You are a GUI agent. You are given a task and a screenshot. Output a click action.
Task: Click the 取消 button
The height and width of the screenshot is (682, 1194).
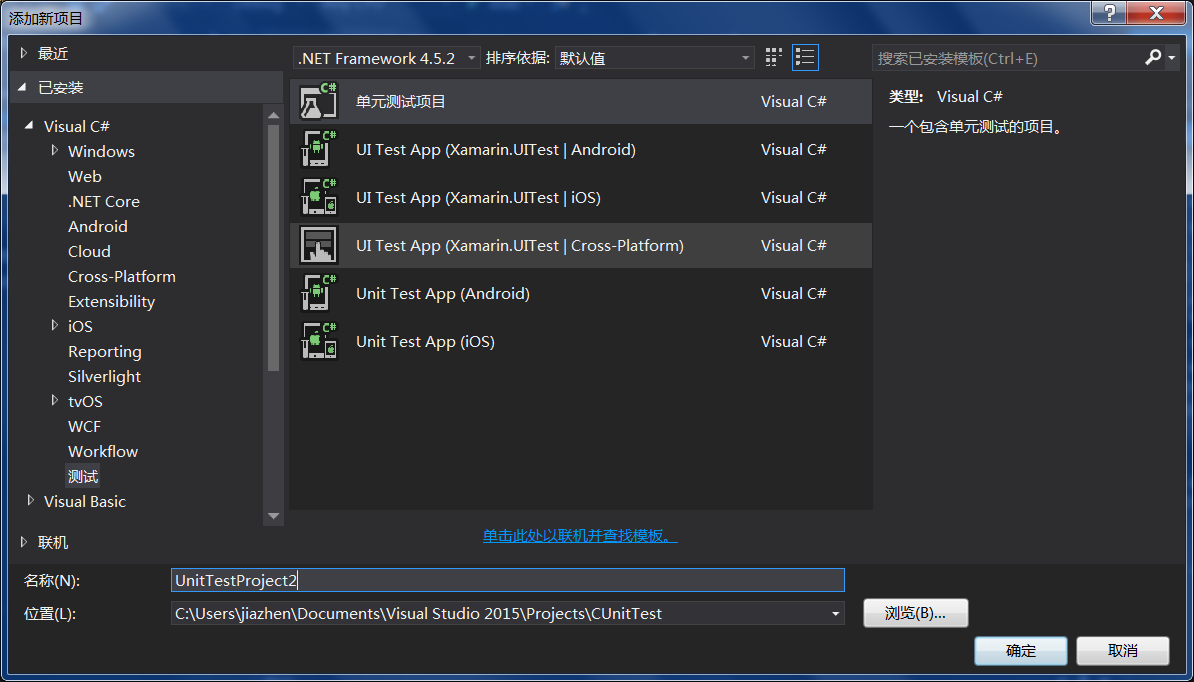1122,652
